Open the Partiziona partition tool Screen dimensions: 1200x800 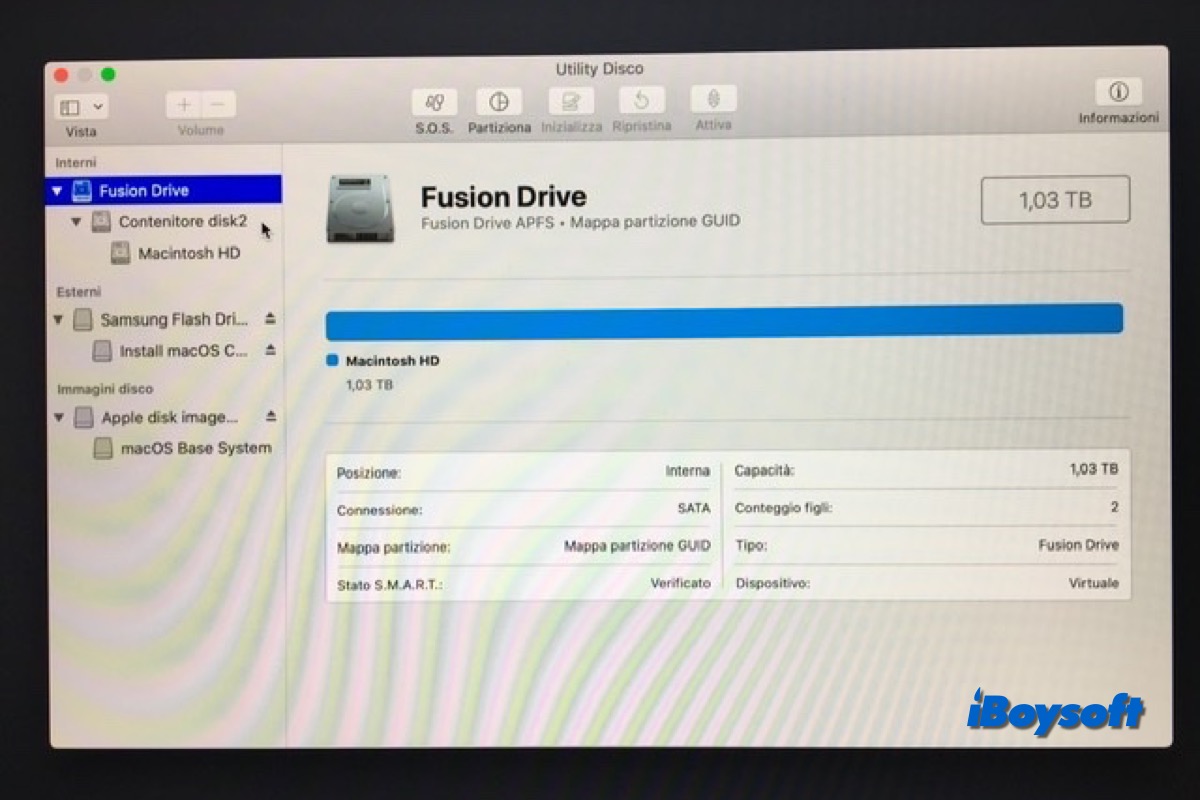pos(499,103)
